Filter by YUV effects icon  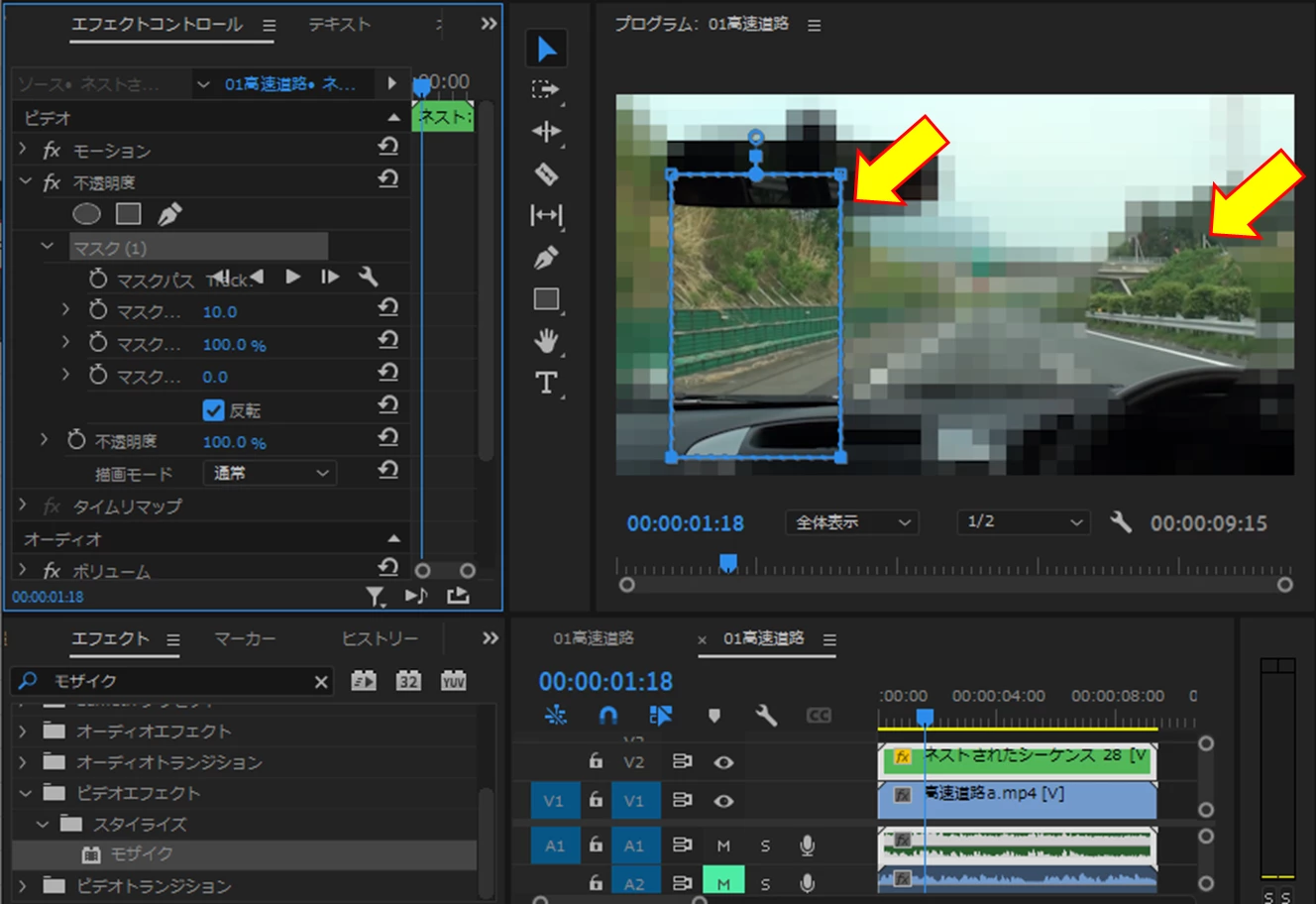pos(453,681)
